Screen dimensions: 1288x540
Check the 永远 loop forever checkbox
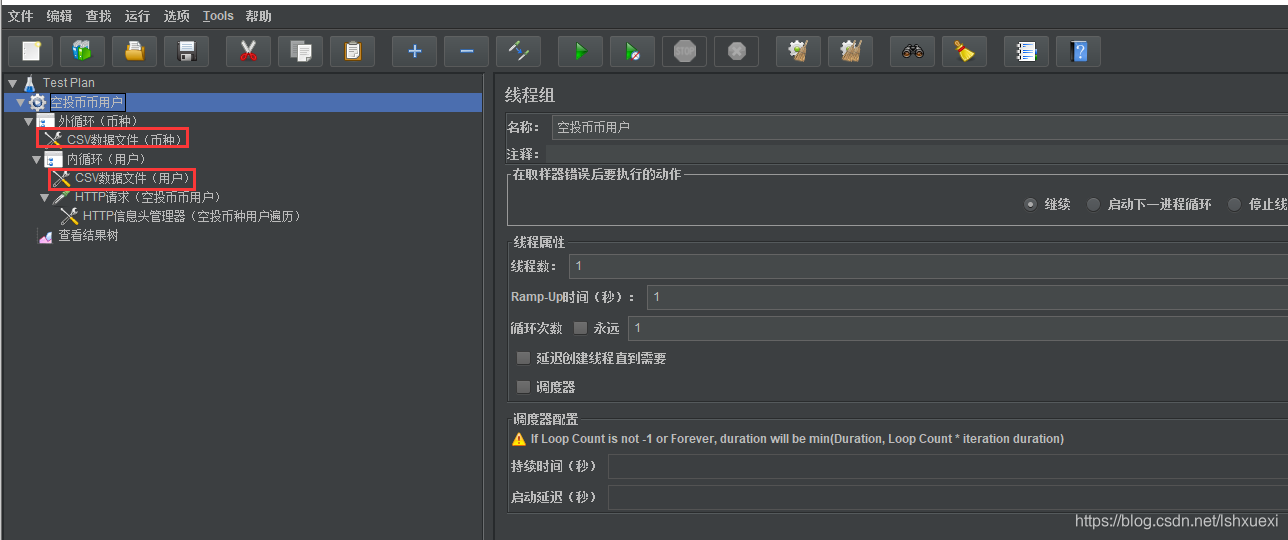pos(580,328)
